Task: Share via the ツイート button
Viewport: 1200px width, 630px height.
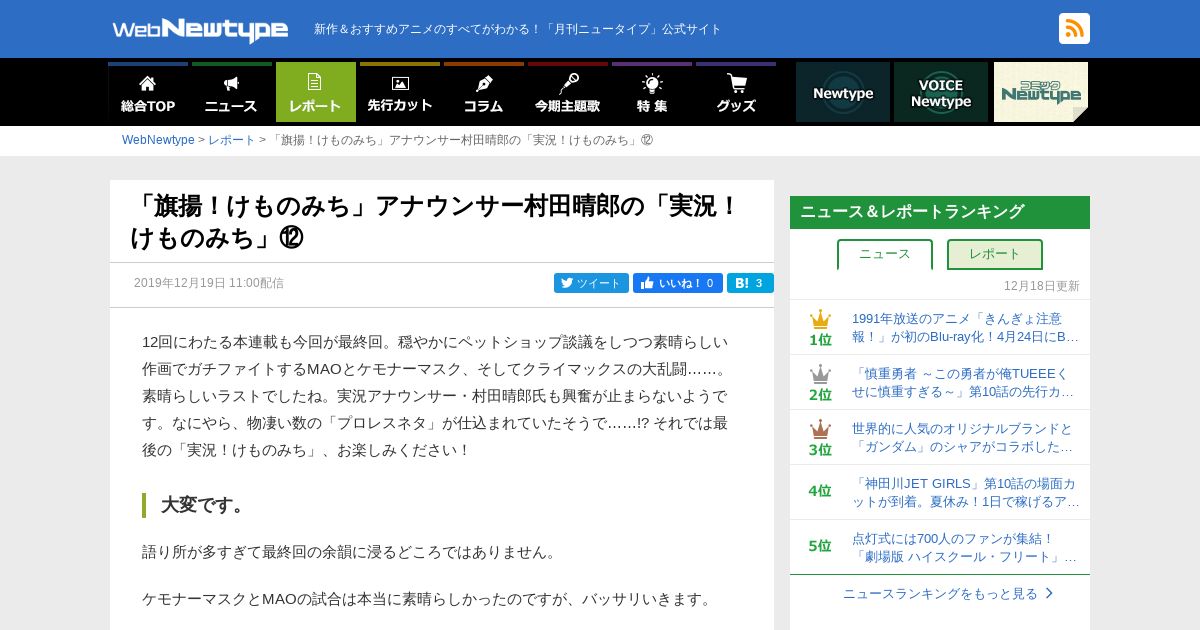Action: [x=591, y=283]
